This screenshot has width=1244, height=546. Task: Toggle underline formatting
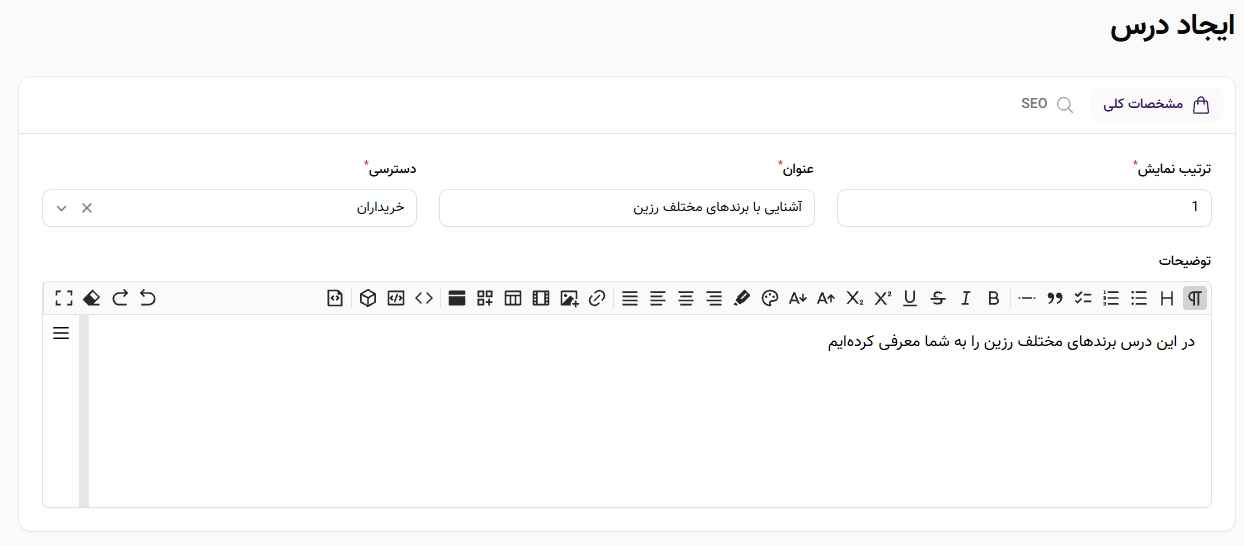[x=909, y=298]
